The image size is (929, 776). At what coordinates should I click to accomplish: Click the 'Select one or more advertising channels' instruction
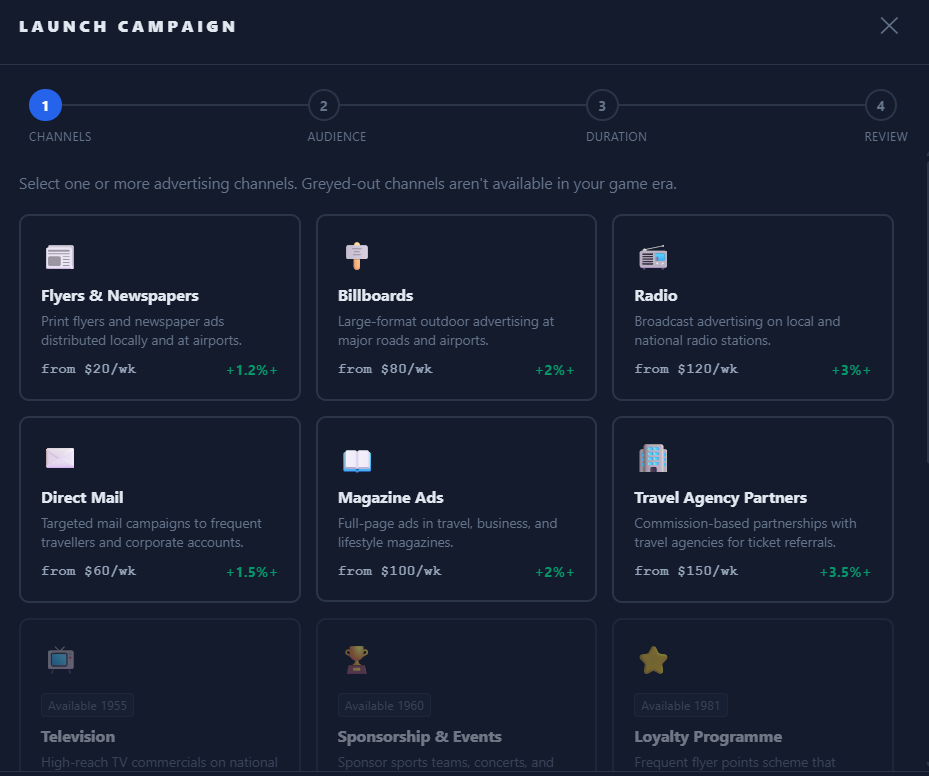[x=348, y=184]
